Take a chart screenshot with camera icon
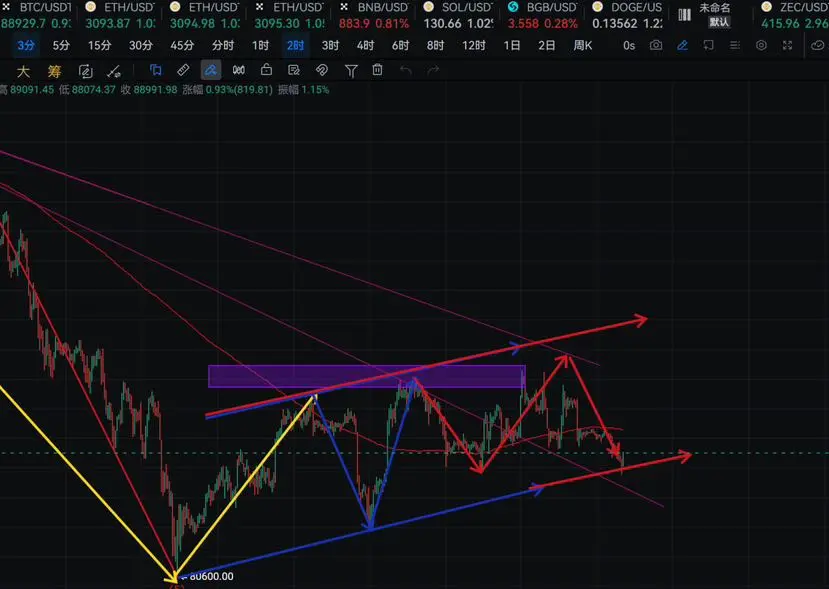Viewport: 829px width, 589px height. [x=656, y=45]
